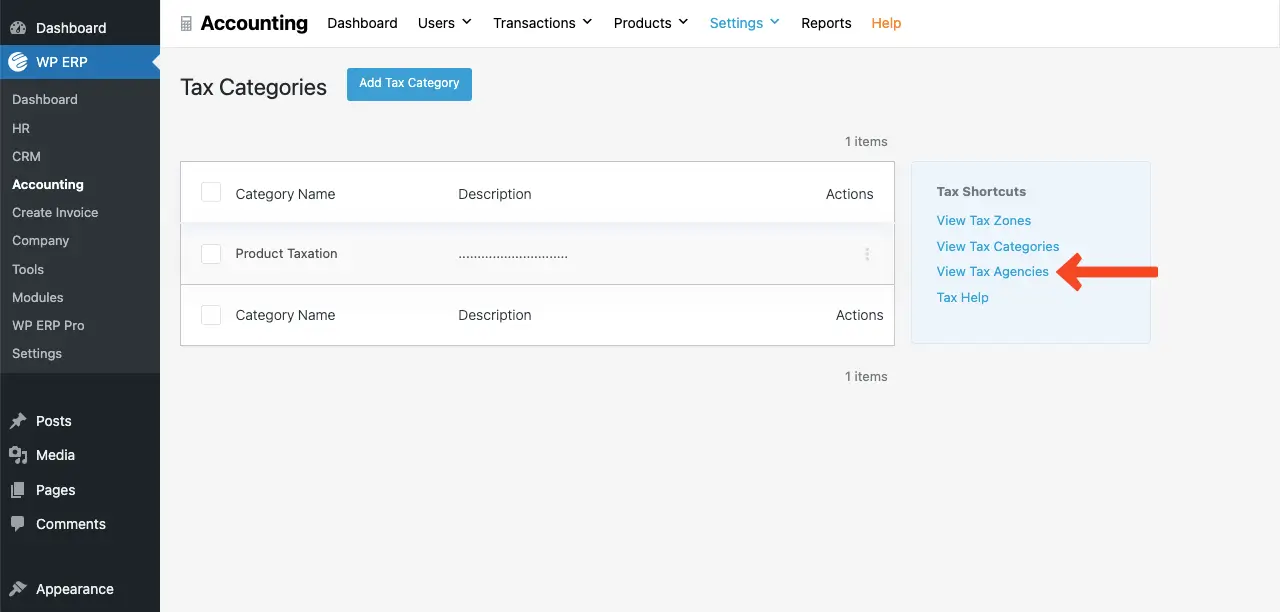
Task: Click the footer Actions column label
Action: click(860, 315)
